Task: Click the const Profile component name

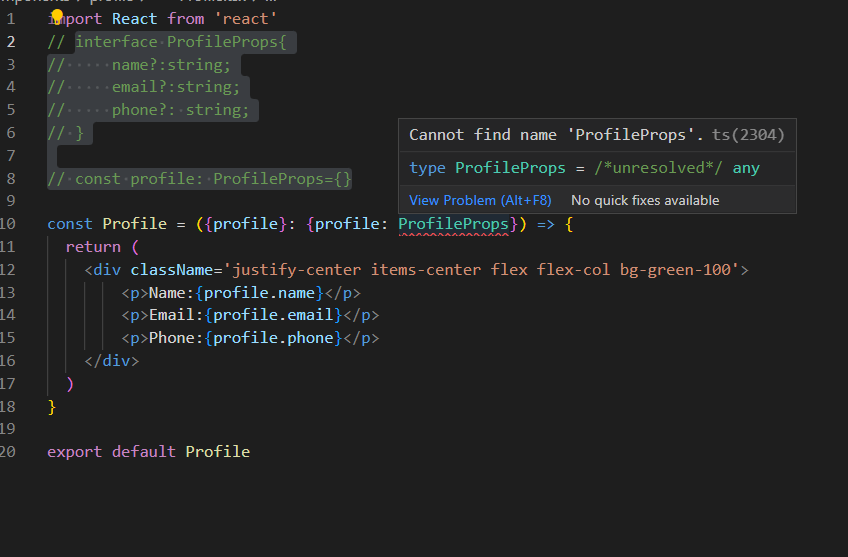Action: 135,224
